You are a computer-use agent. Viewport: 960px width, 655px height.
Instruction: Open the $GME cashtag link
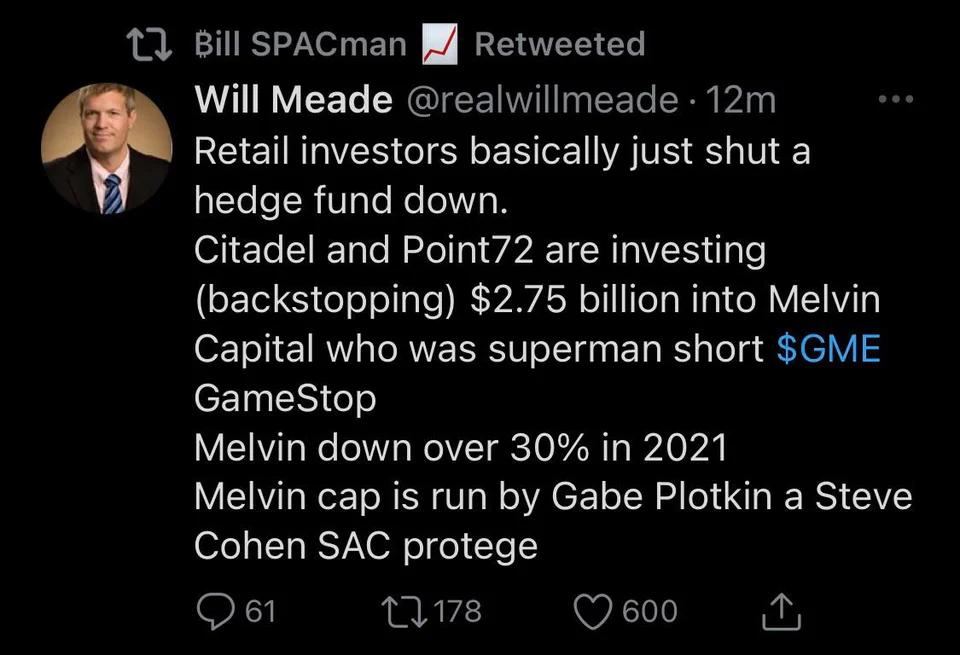point(828,349)
